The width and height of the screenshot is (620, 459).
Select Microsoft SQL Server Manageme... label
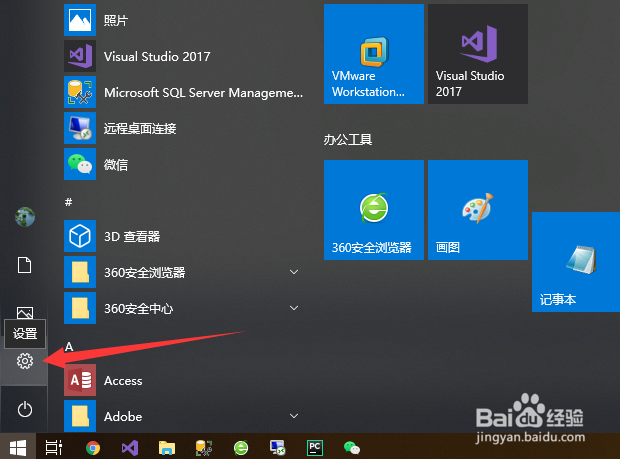(x=203, y=93)
